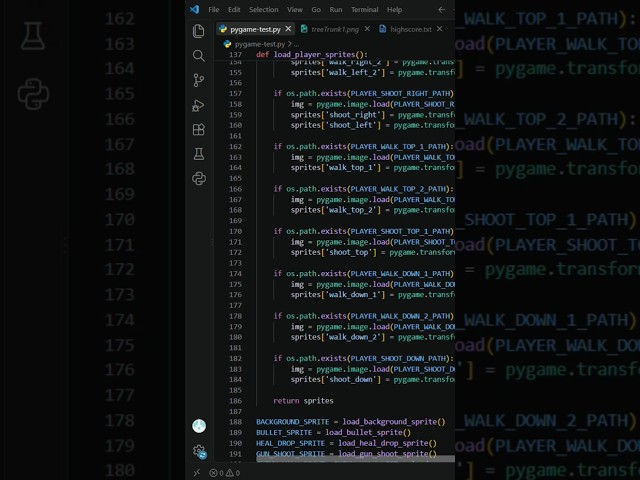
Task: Open the Go menu
Action: click(x=316, y=9)
